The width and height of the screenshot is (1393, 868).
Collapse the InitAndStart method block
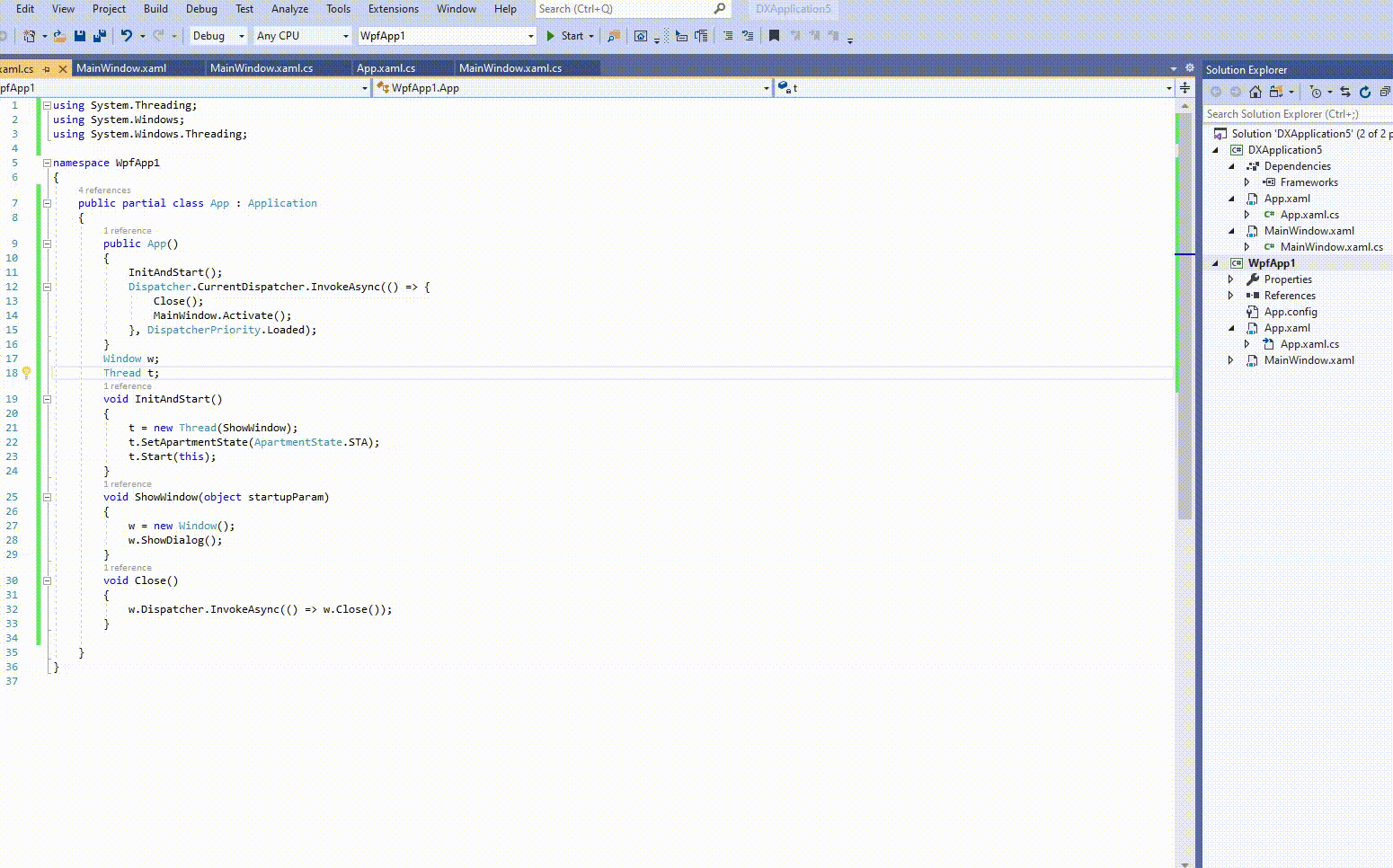coord(47,399)
